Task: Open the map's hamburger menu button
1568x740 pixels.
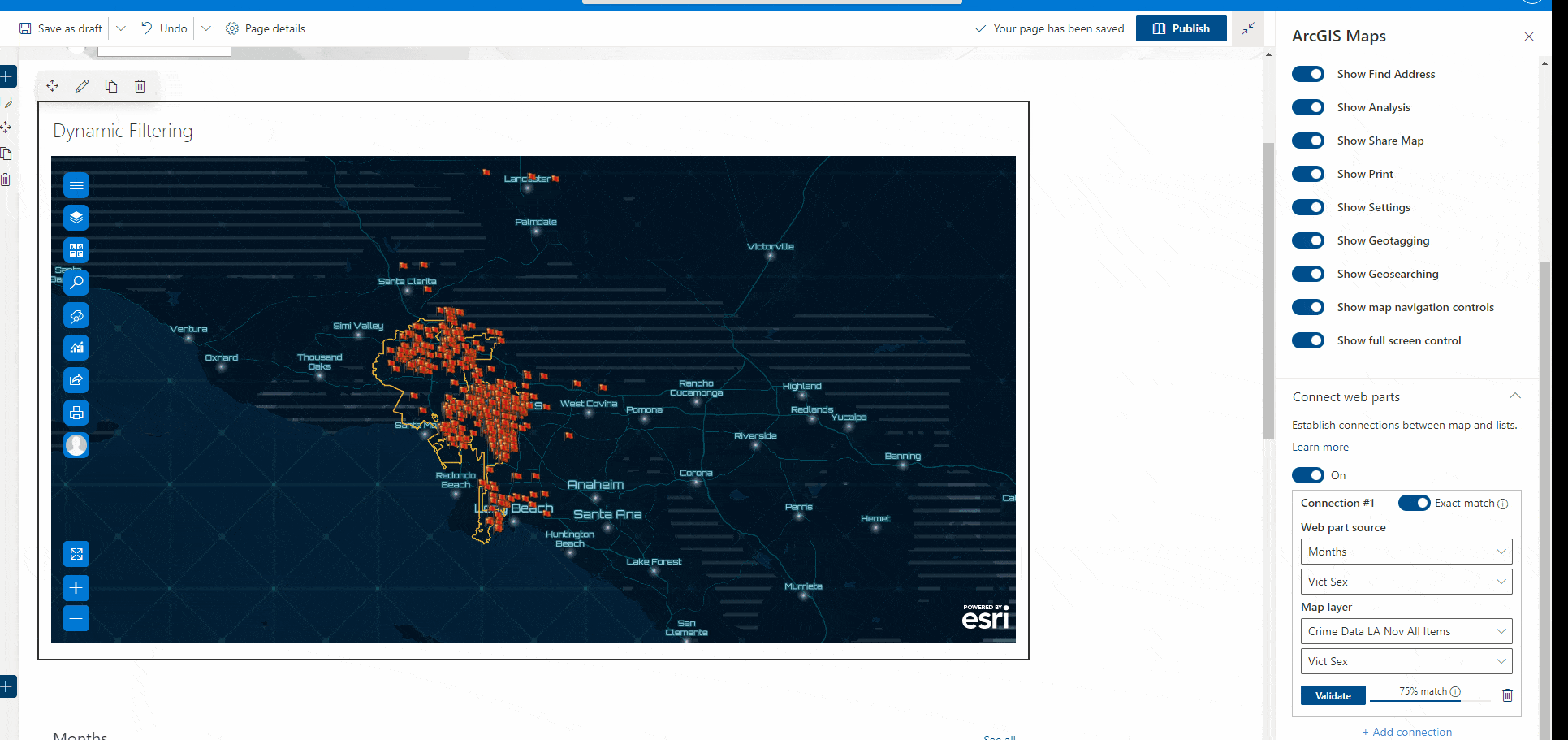Action: tap(76, 185)
